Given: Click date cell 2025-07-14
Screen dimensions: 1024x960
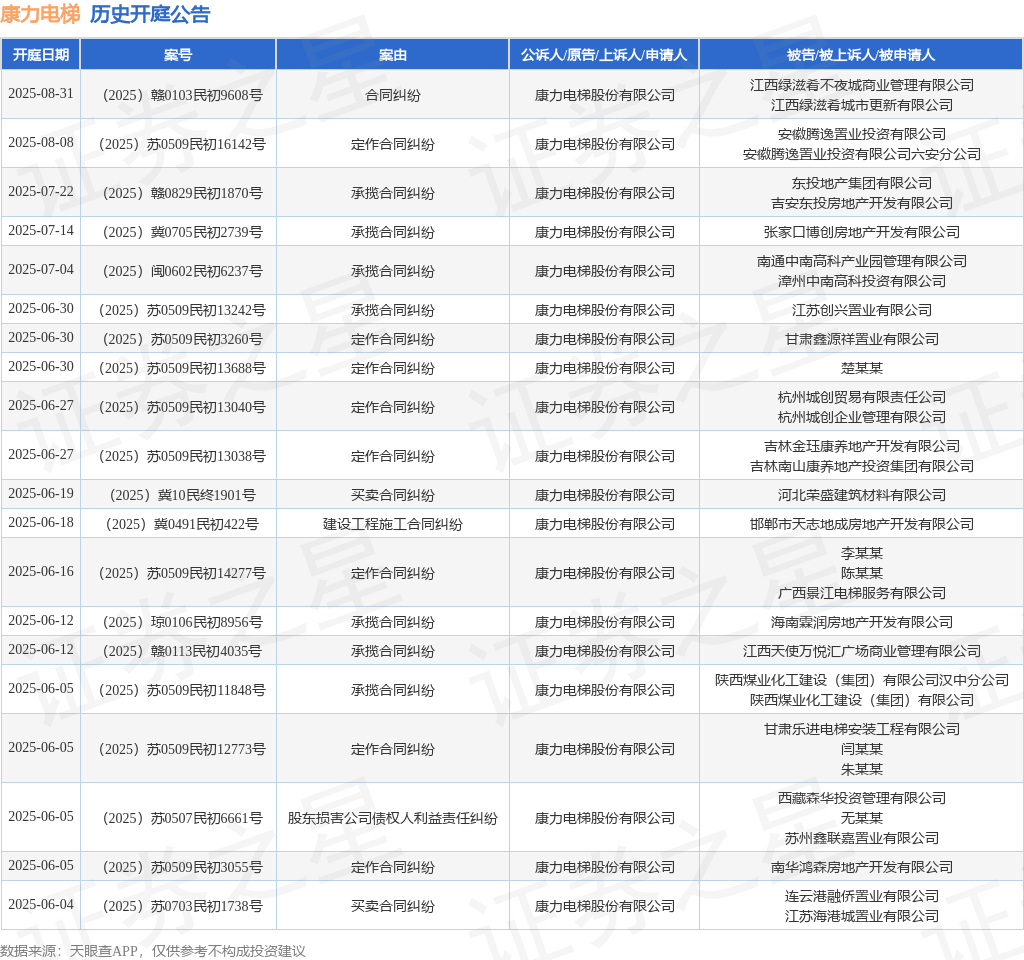Looking at the screenshot, I should (40, 231).
